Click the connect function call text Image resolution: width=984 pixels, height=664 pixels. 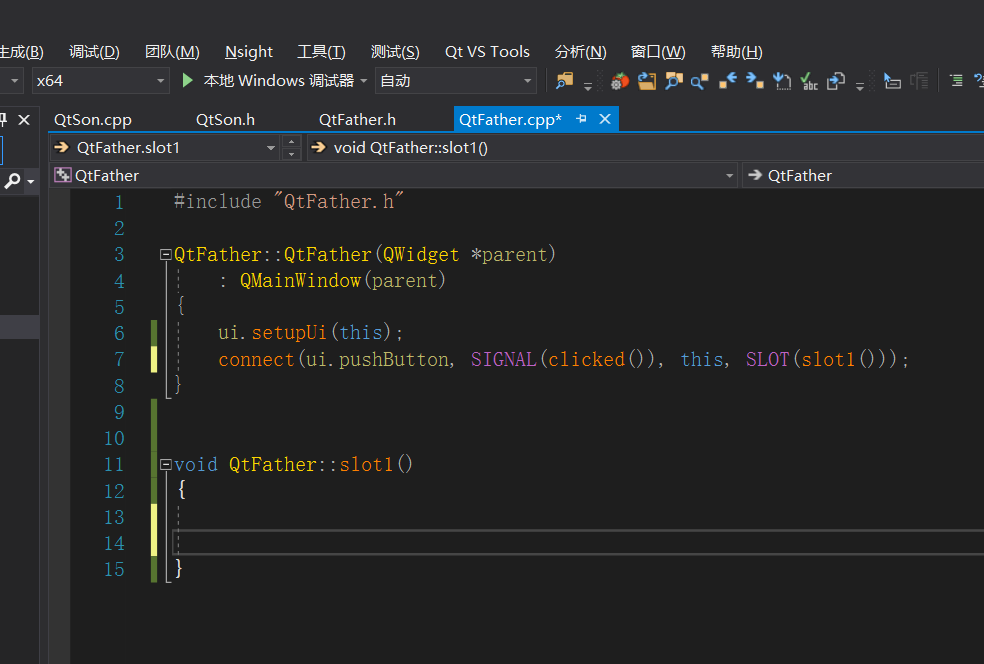coord(256,360)
